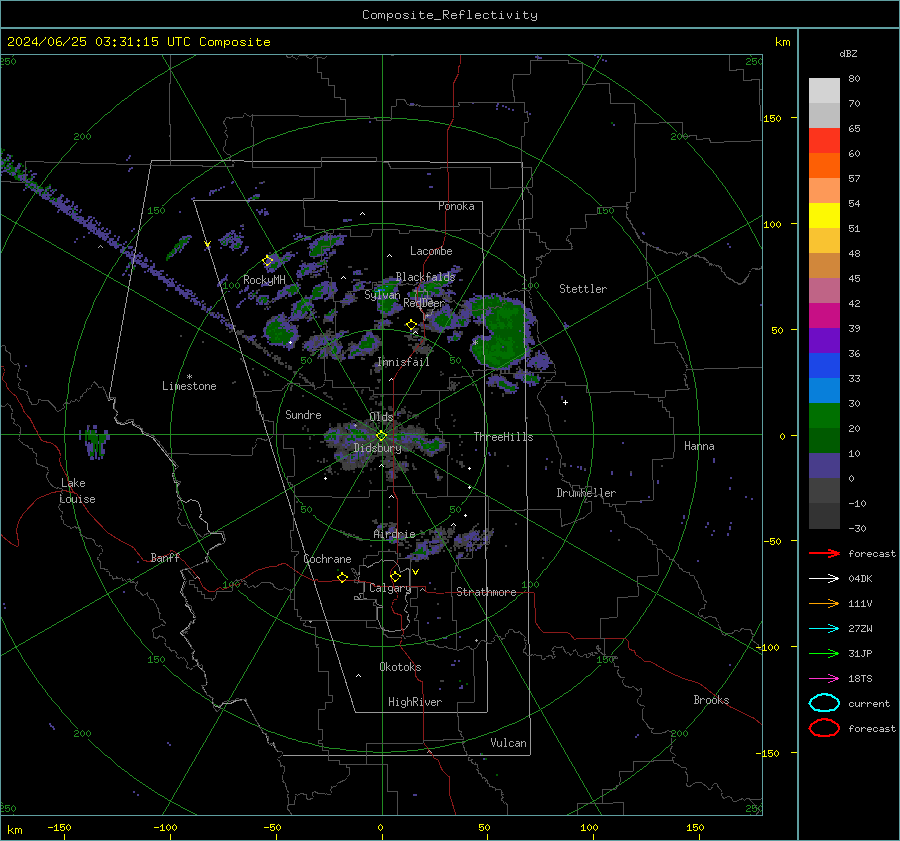Click the yellow diamond marker below Cochrane
This screenshot has height=841, width=900.
342,578
